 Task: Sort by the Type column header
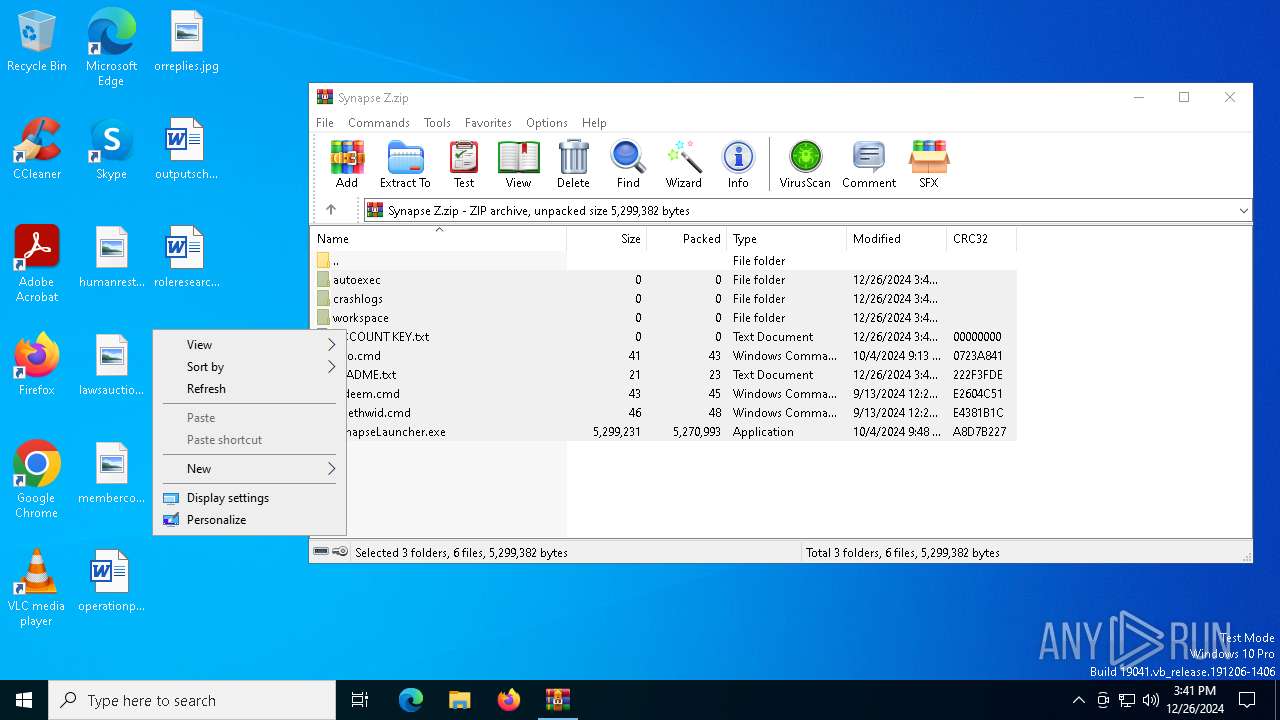tap(786, 239)
